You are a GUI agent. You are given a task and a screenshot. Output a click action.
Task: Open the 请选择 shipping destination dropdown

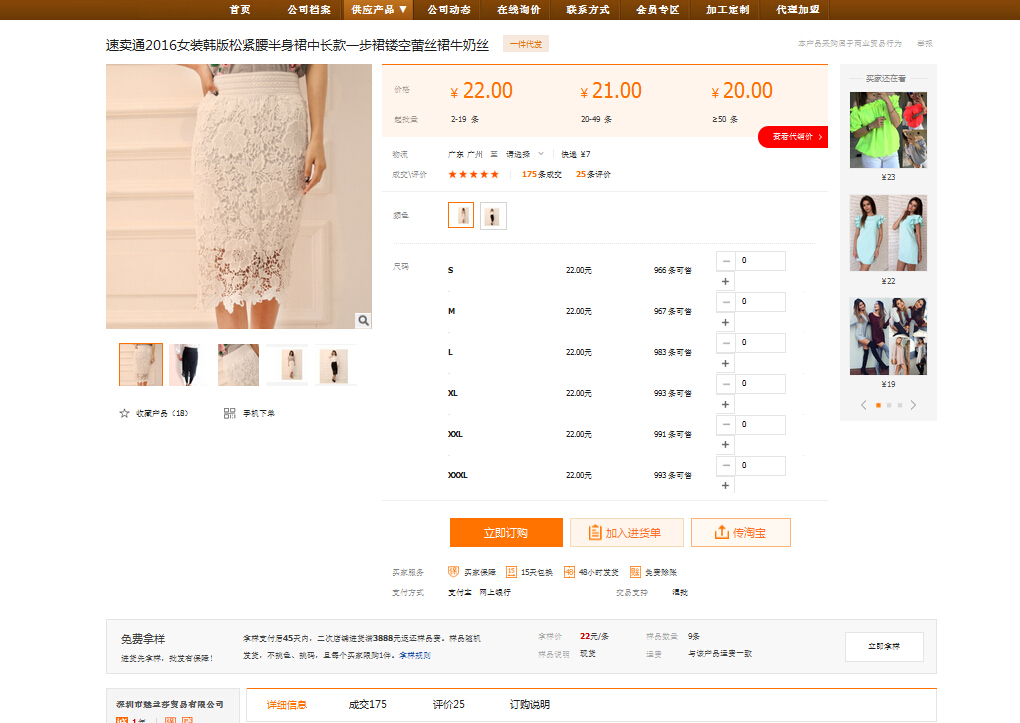click(524, 154)
